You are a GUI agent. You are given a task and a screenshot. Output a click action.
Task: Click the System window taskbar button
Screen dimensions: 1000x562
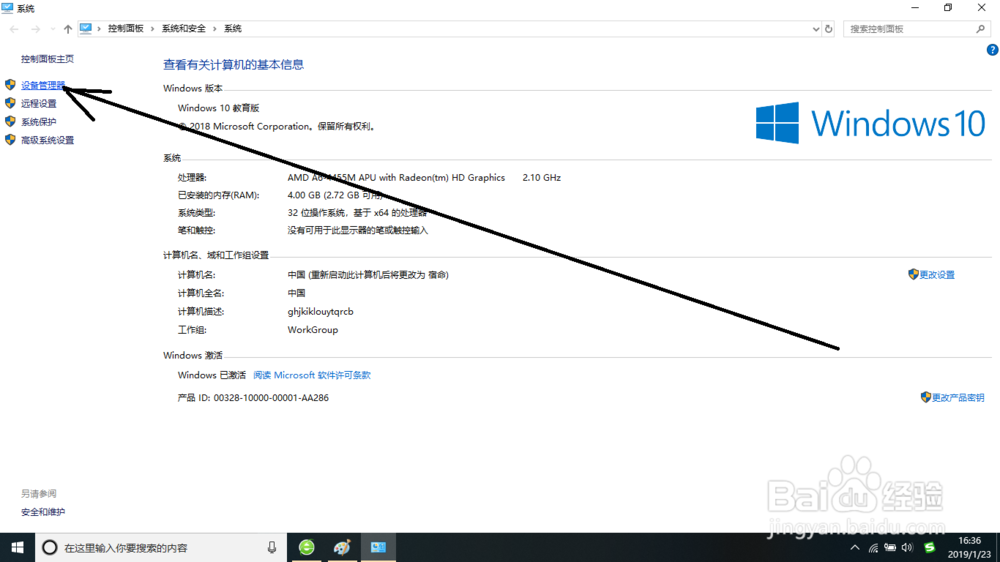378,547
